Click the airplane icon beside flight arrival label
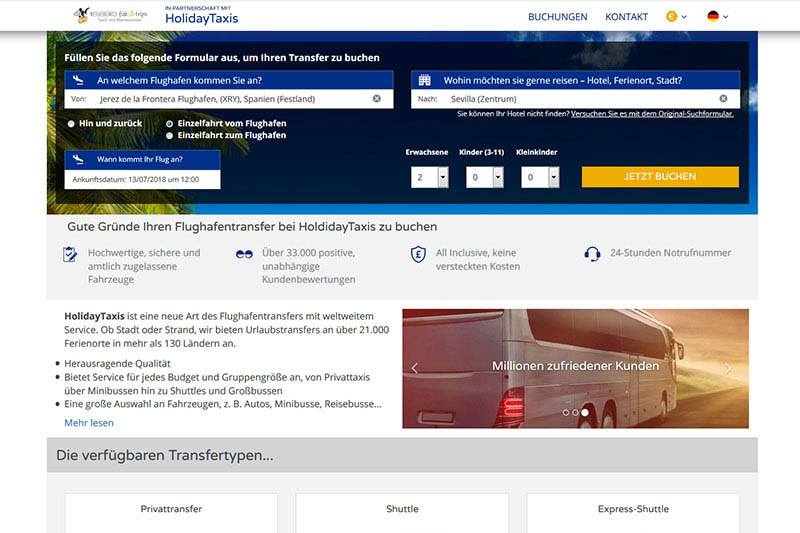This screenshot has height=533, width=800. pyautogui.click(x=78, y=159)
